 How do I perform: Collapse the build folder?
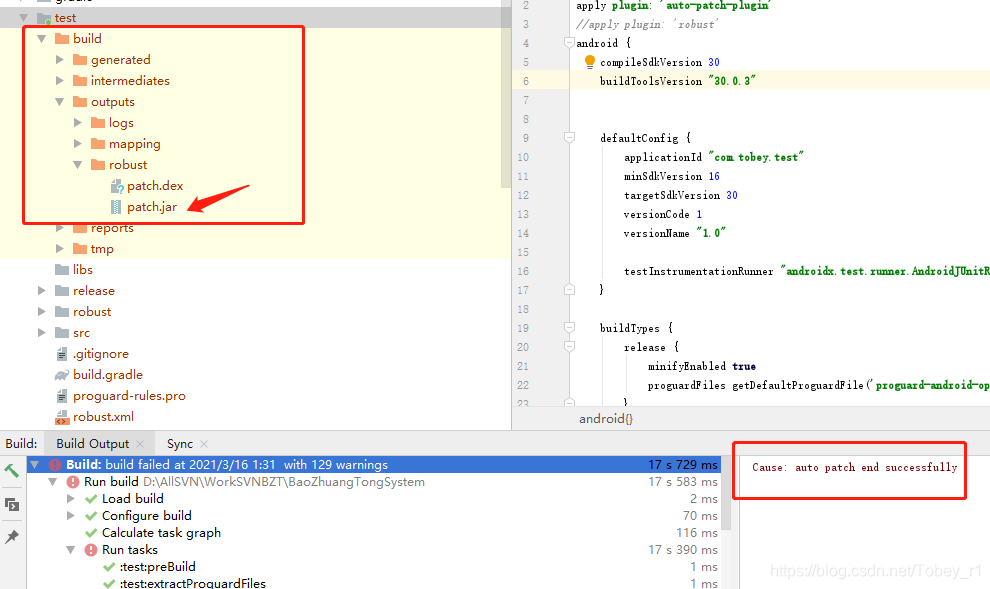pyautogui.click(x=42, y=39)
